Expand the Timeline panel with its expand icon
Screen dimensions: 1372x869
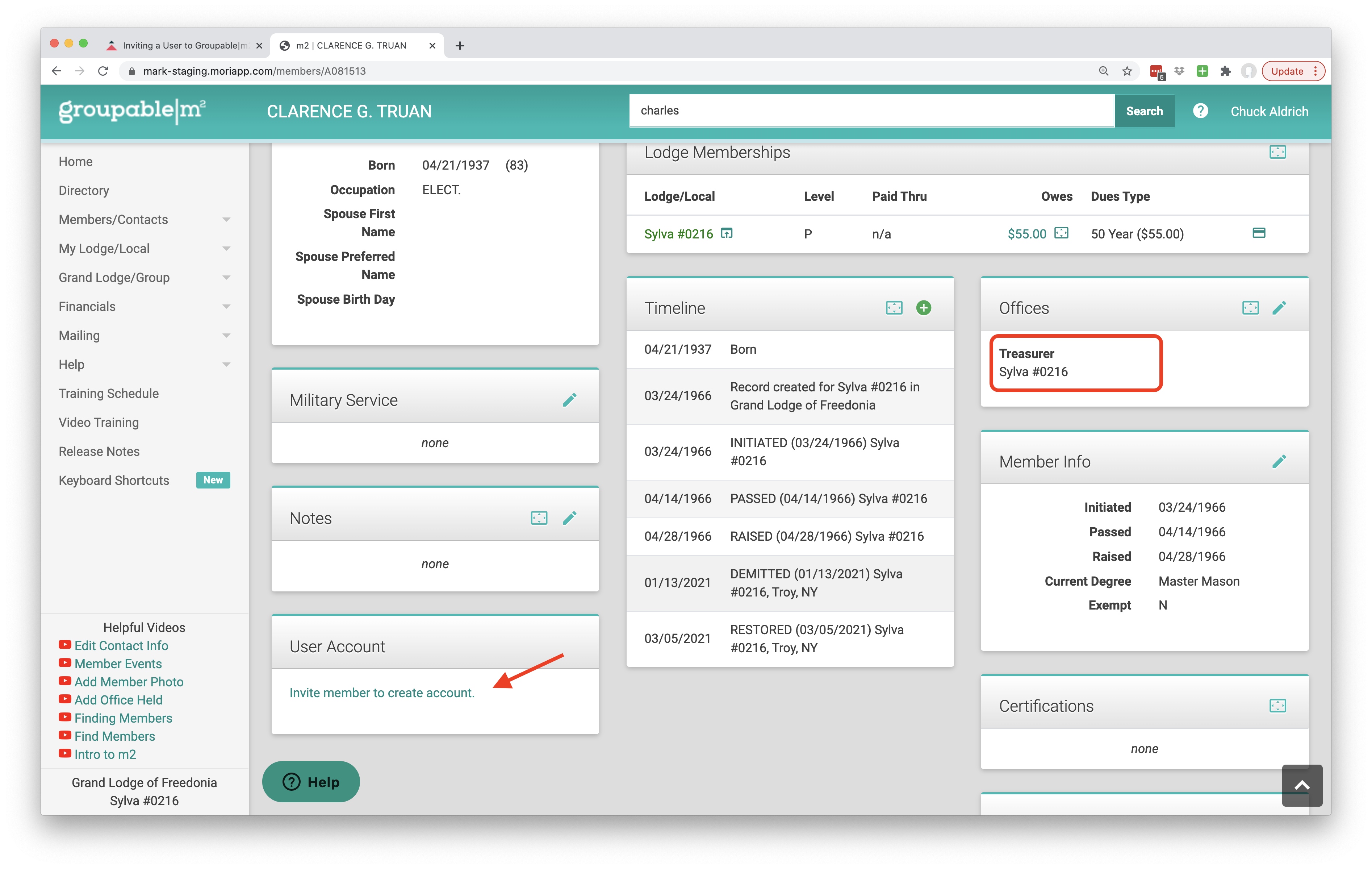[x=894, y=308]
